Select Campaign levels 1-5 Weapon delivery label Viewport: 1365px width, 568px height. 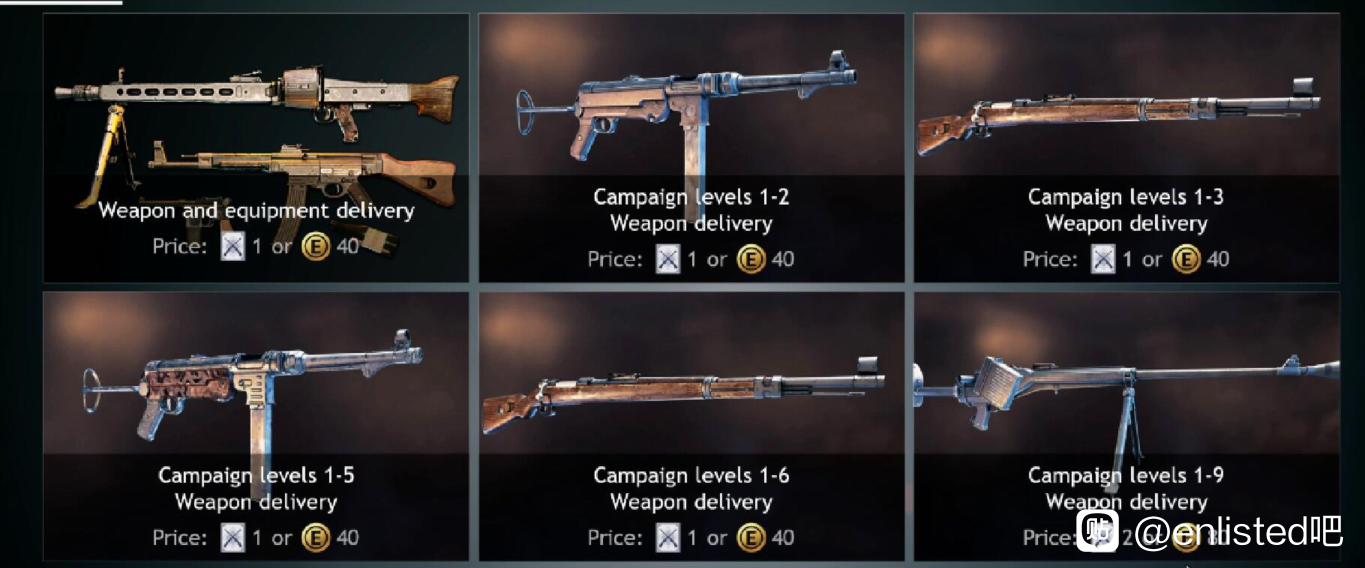pyautogui.click(x=256, y=488)
